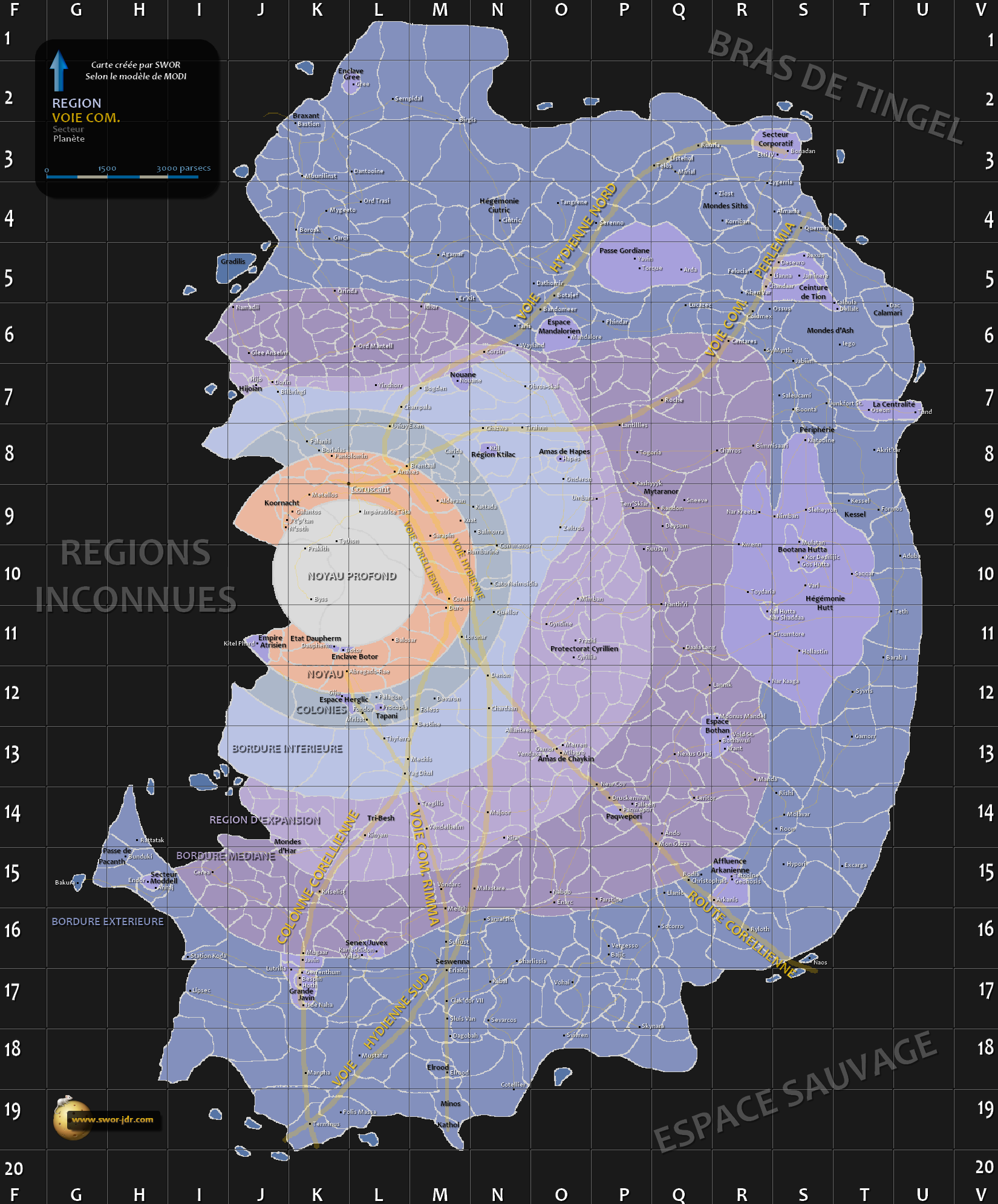Click the blue north arrow in legend
The height and width of the screenshot is (1204, 998).
click(59, 70)
